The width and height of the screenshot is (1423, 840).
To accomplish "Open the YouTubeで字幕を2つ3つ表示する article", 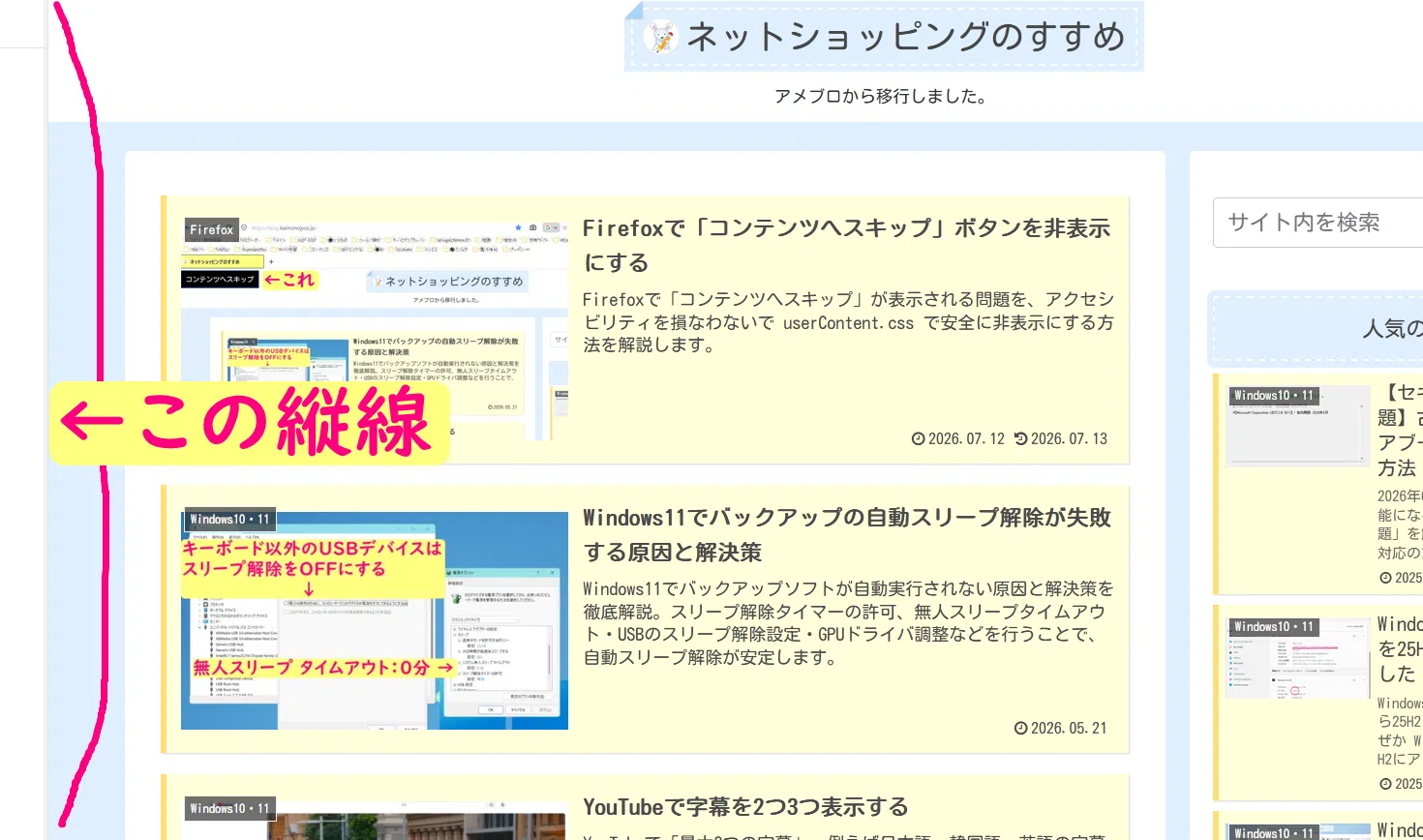I will pyautogui.click(x=745, y=807).
